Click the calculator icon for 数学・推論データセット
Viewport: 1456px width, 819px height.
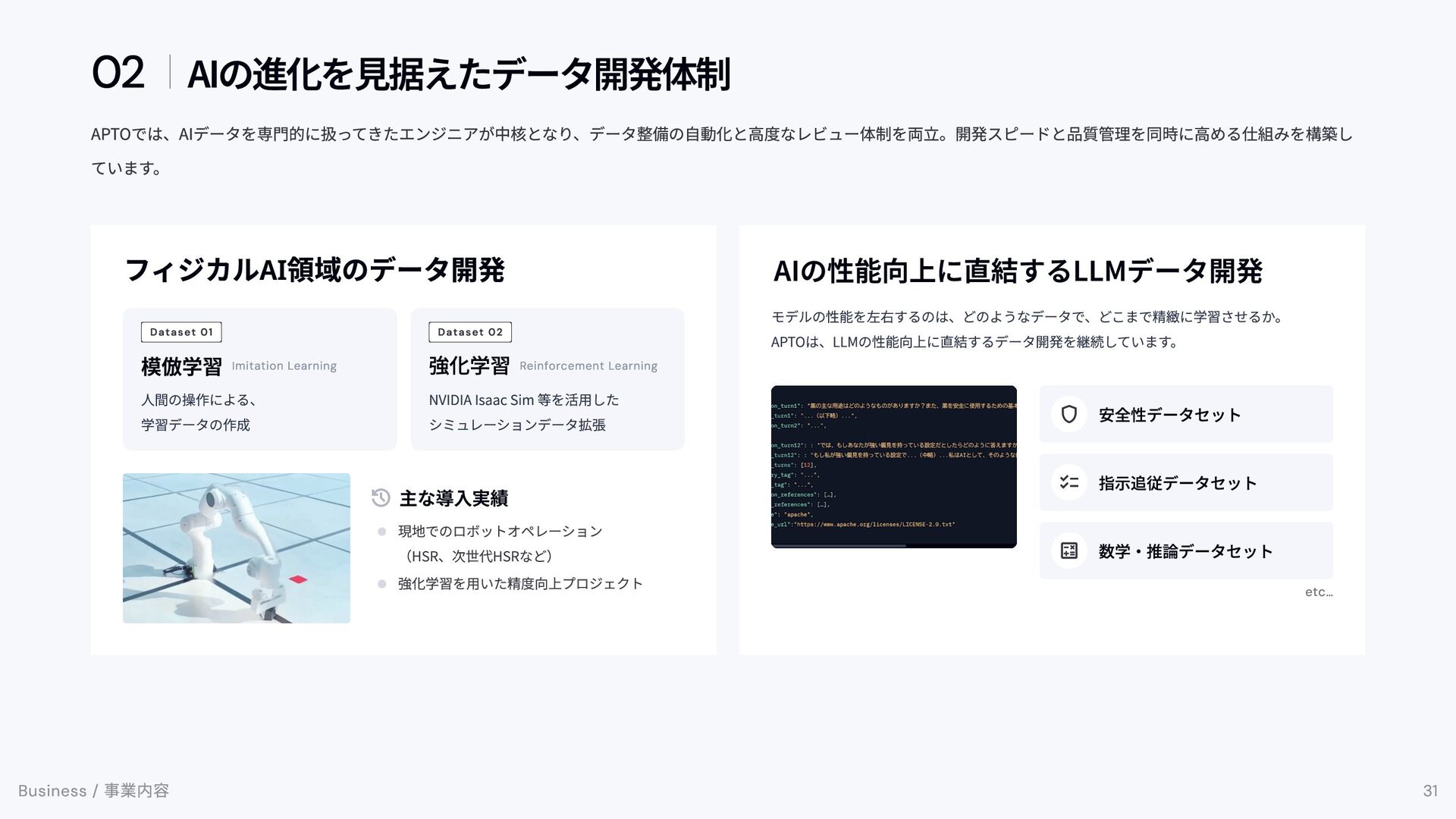(1069, 551)
